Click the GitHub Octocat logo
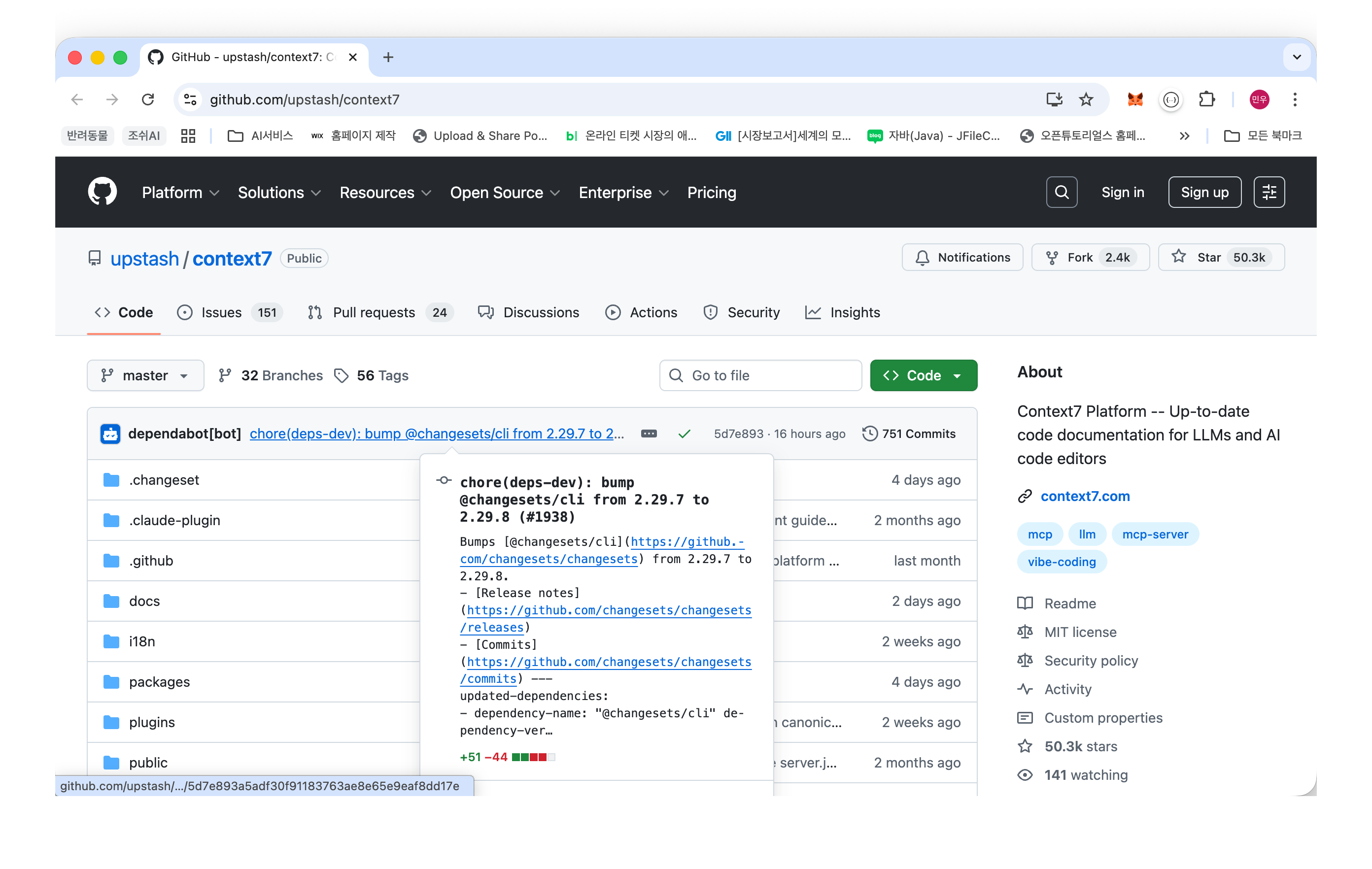Image resolution: width=1372 pixels, height=869 pixels. click(102, 192)
